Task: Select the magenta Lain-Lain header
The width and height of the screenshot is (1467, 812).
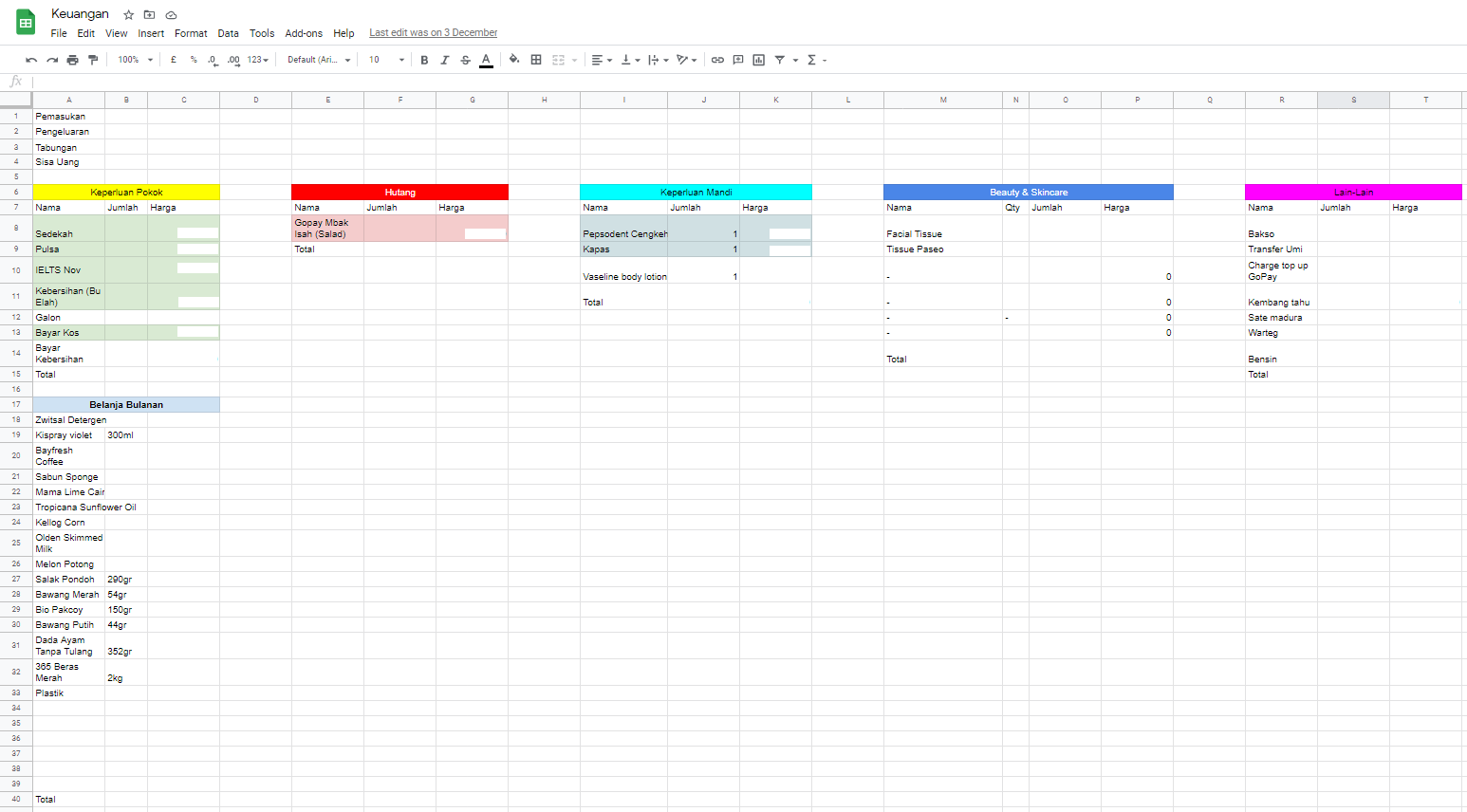Action: pyautogui.click(x=1353, y=193)
